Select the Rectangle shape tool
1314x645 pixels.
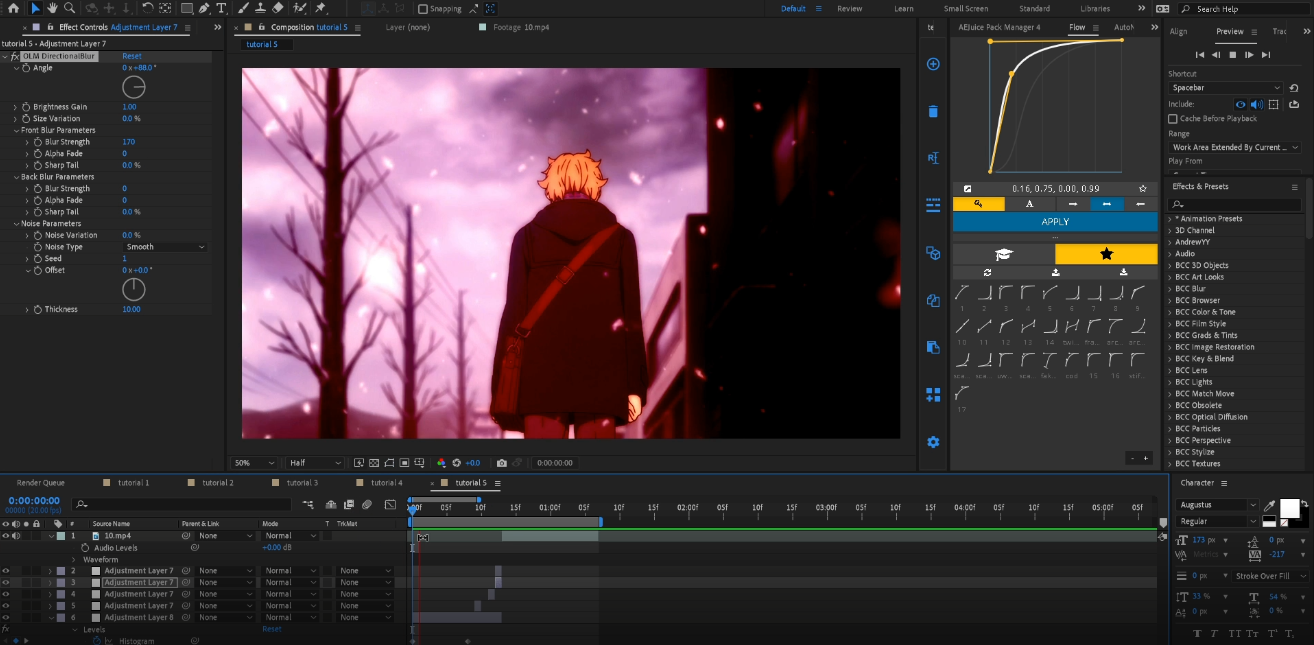coord(187,8)
